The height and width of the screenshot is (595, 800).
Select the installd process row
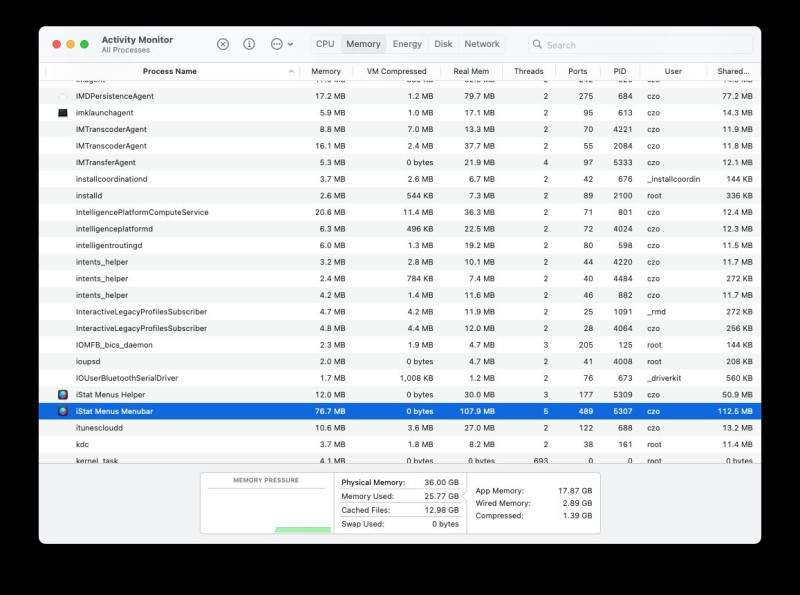[400, 195]
